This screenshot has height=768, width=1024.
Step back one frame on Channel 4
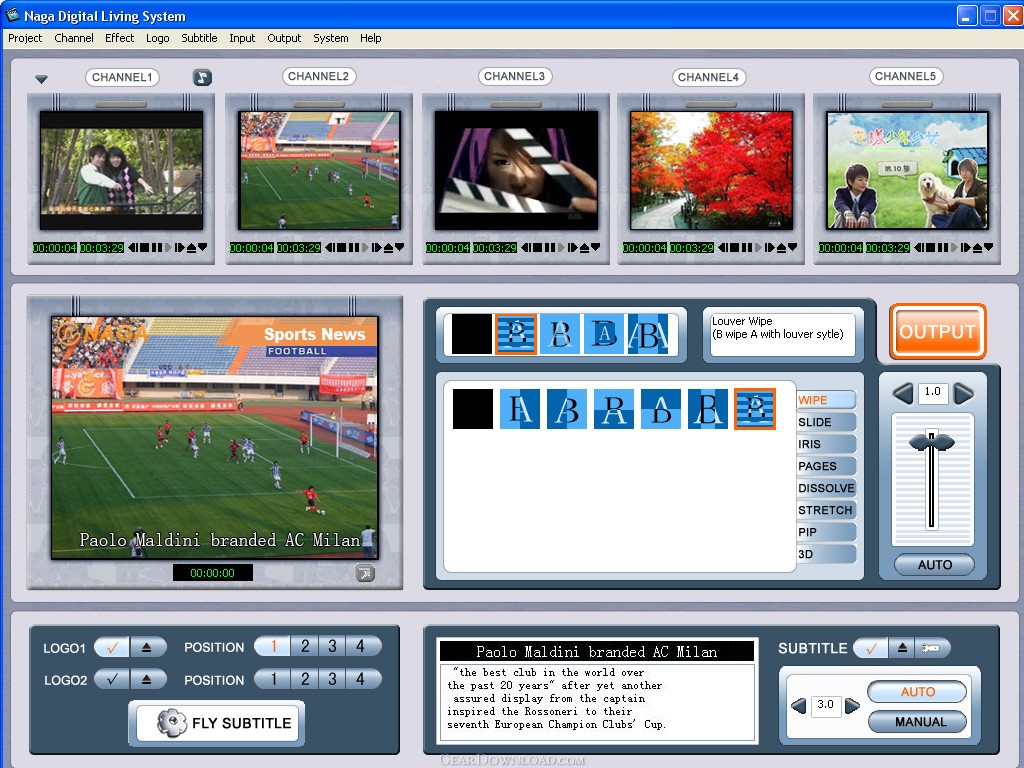tap(723, 248)
